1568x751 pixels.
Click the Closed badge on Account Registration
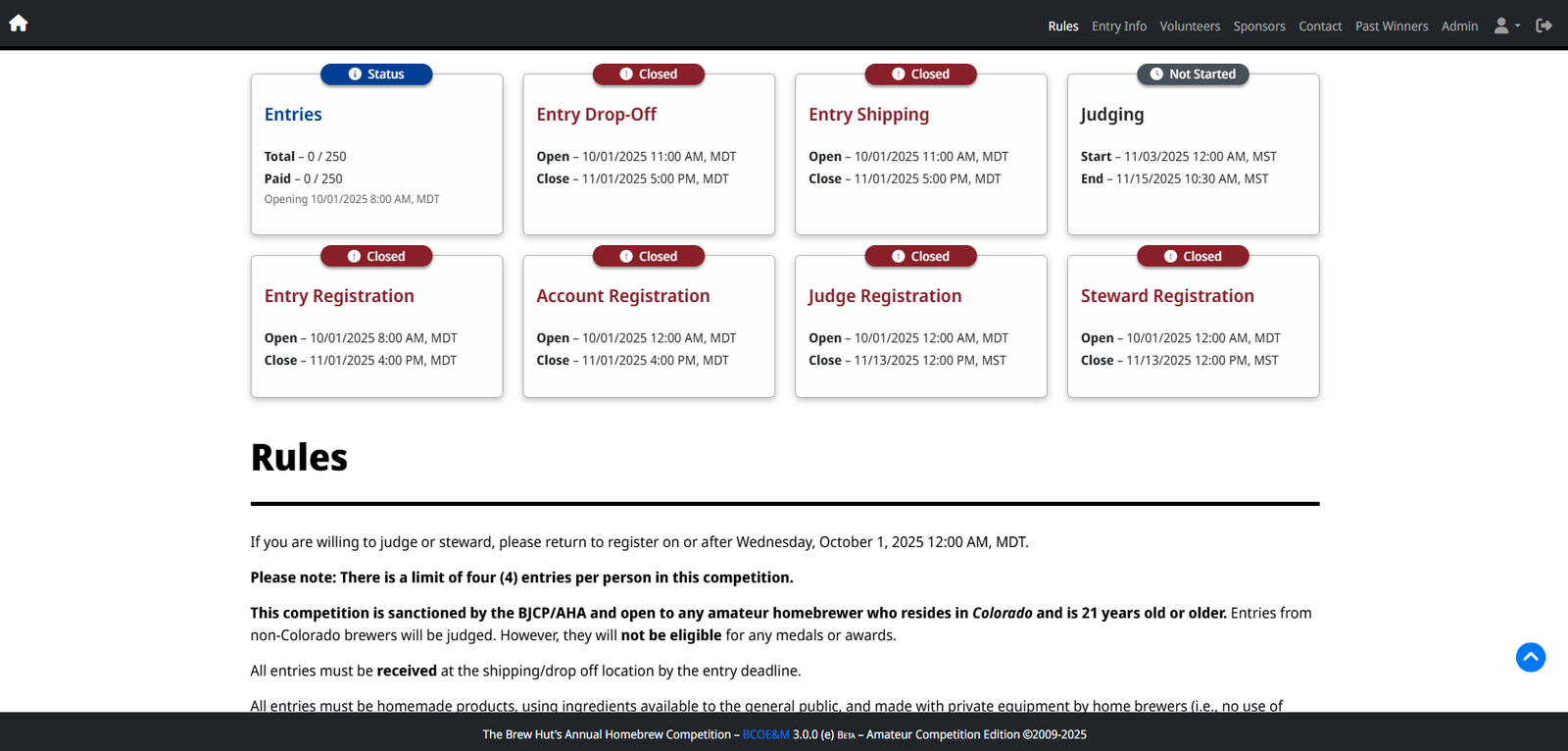[649, 257]
